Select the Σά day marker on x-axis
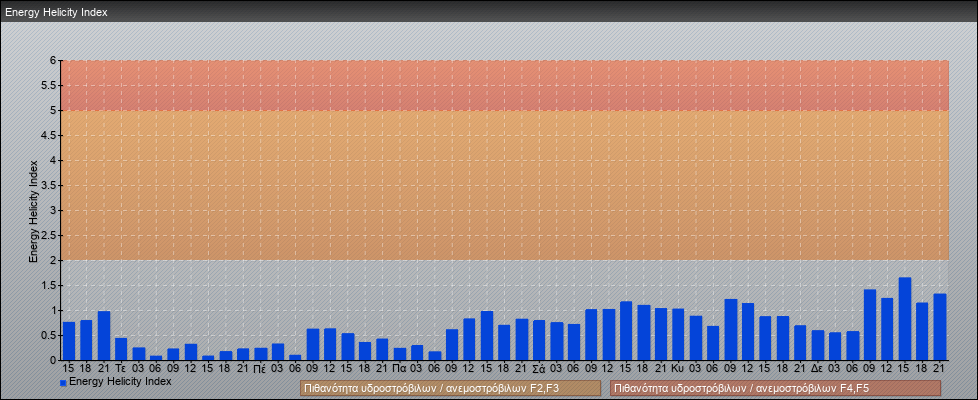The width and height of the screenshot is (978, 400). [539, 368]
